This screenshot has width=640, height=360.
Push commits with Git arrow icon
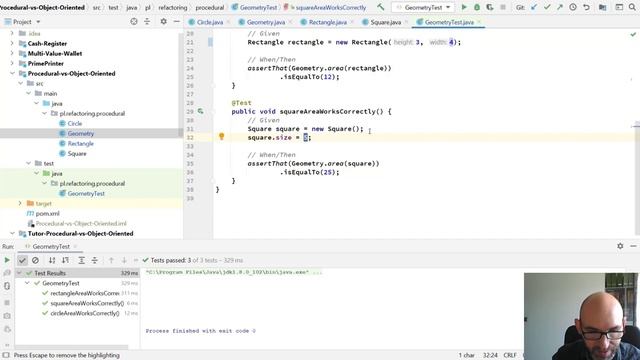click(x=560, y=7)
